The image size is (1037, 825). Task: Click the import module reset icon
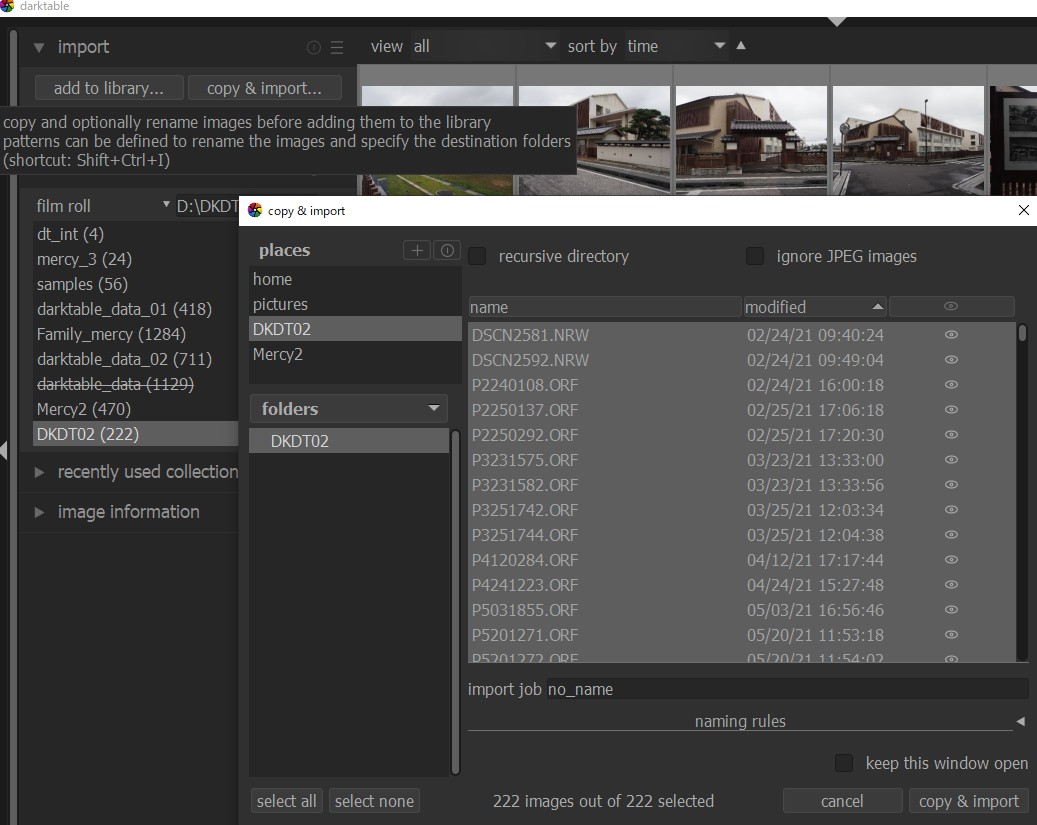point(314,48)
